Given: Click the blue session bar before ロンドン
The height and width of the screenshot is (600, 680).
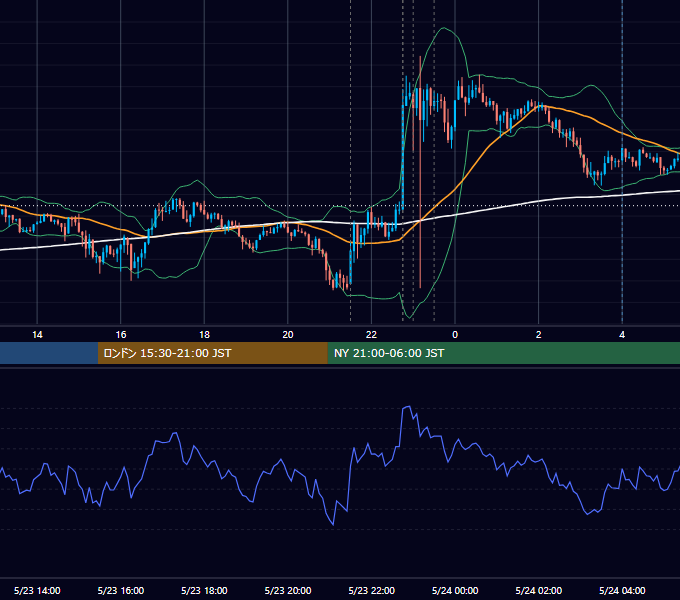Looking at the screenshot, I should (49, 353).
